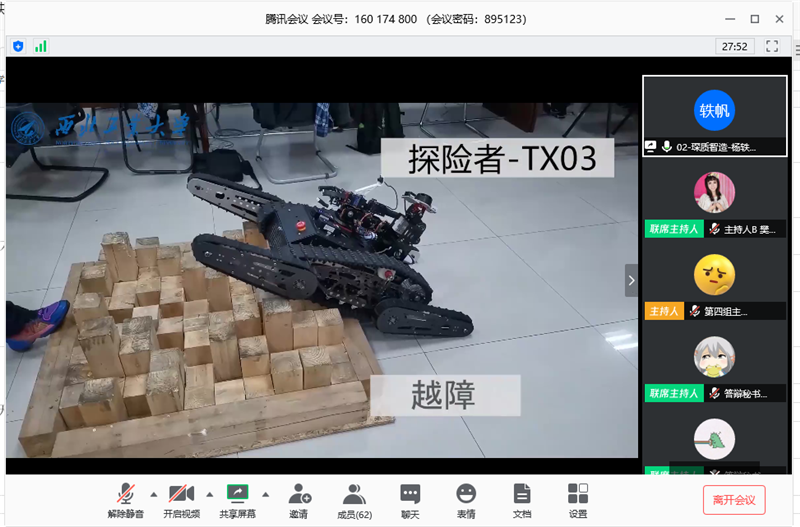Show the 成员(62) members list

355,500
